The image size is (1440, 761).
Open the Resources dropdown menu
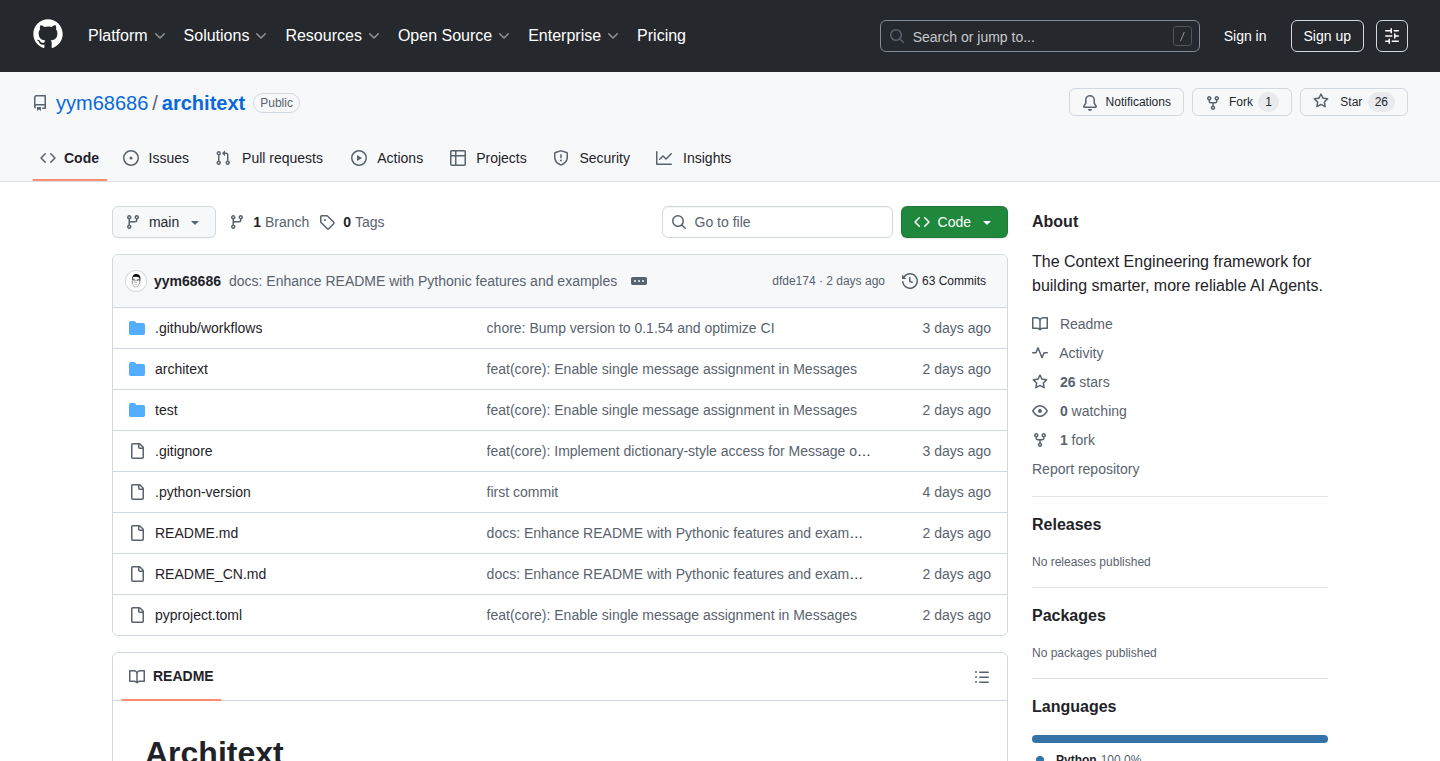click(x=332, y=35)
